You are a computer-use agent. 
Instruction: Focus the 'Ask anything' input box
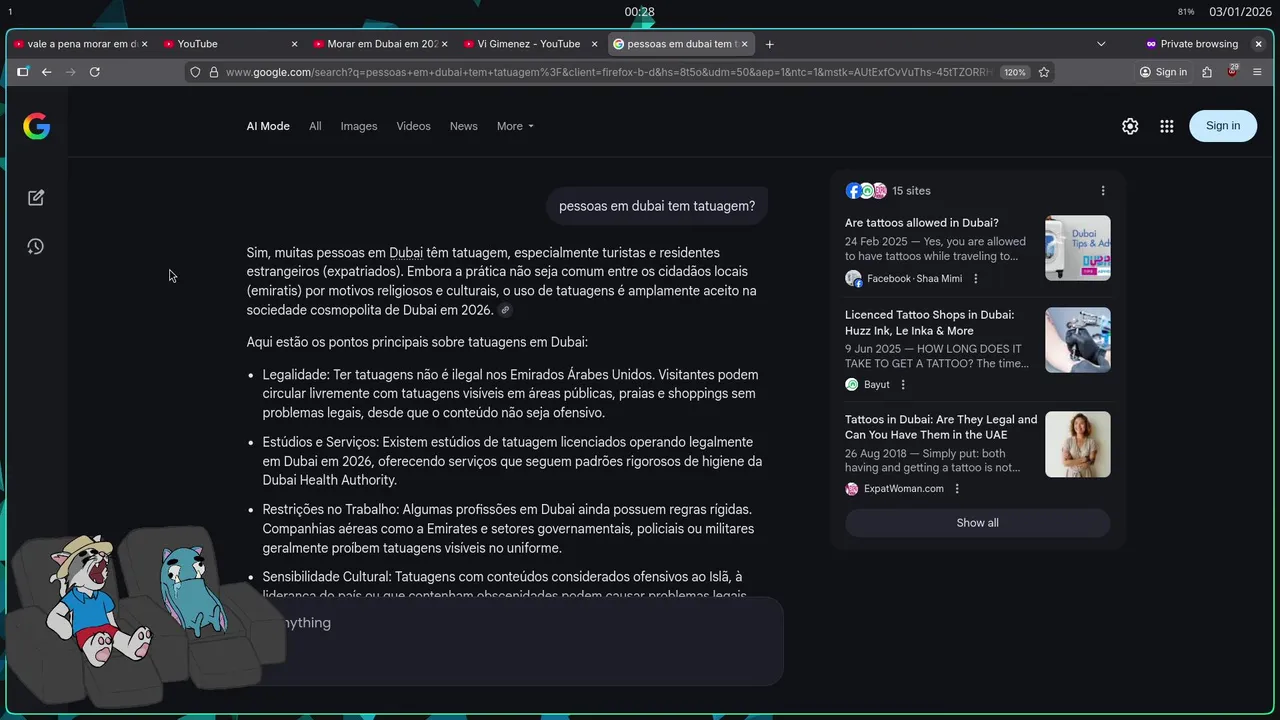515,640
